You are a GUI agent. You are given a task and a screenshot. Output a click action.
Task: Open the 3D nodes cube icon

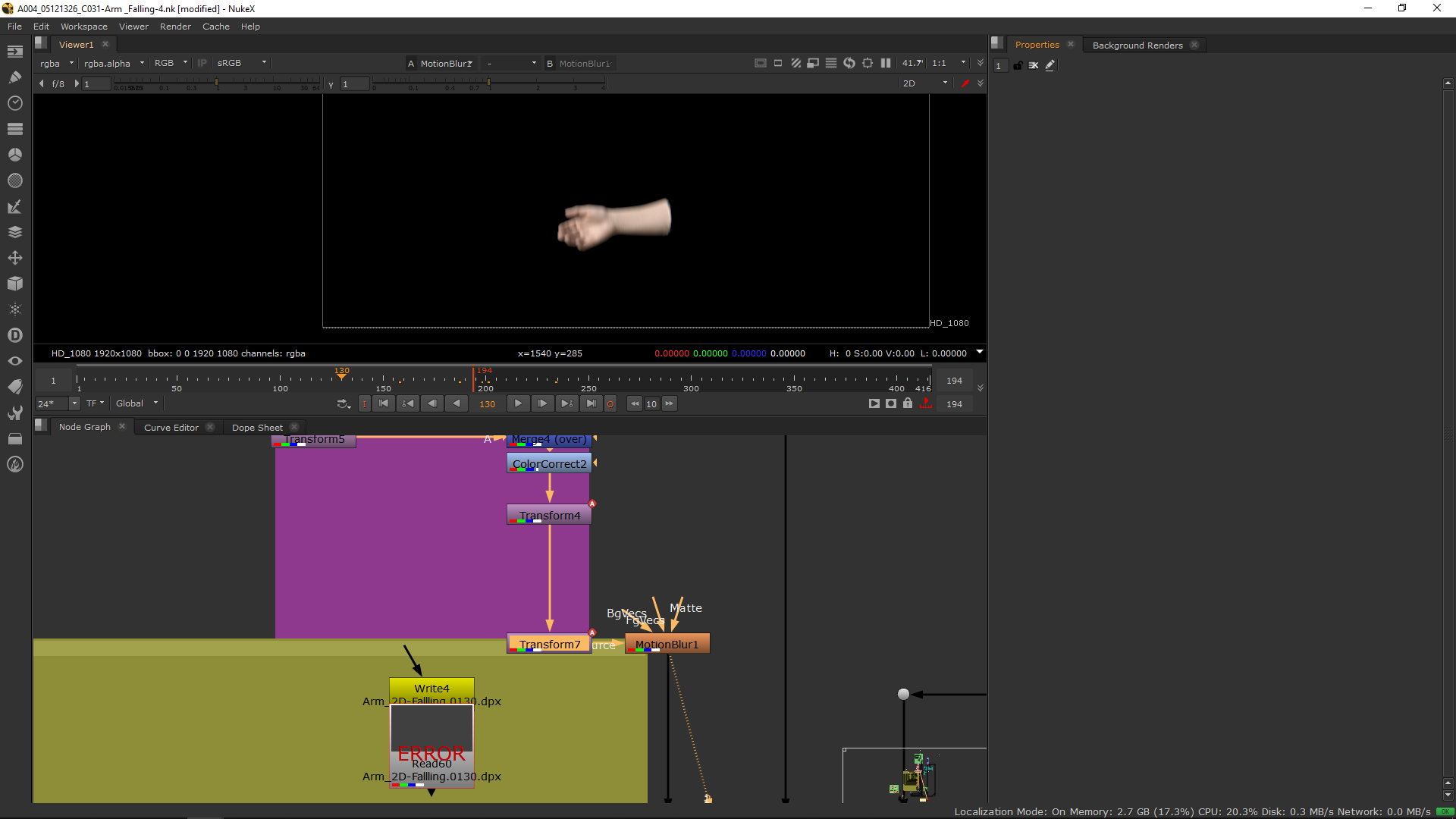pos(14,284)
